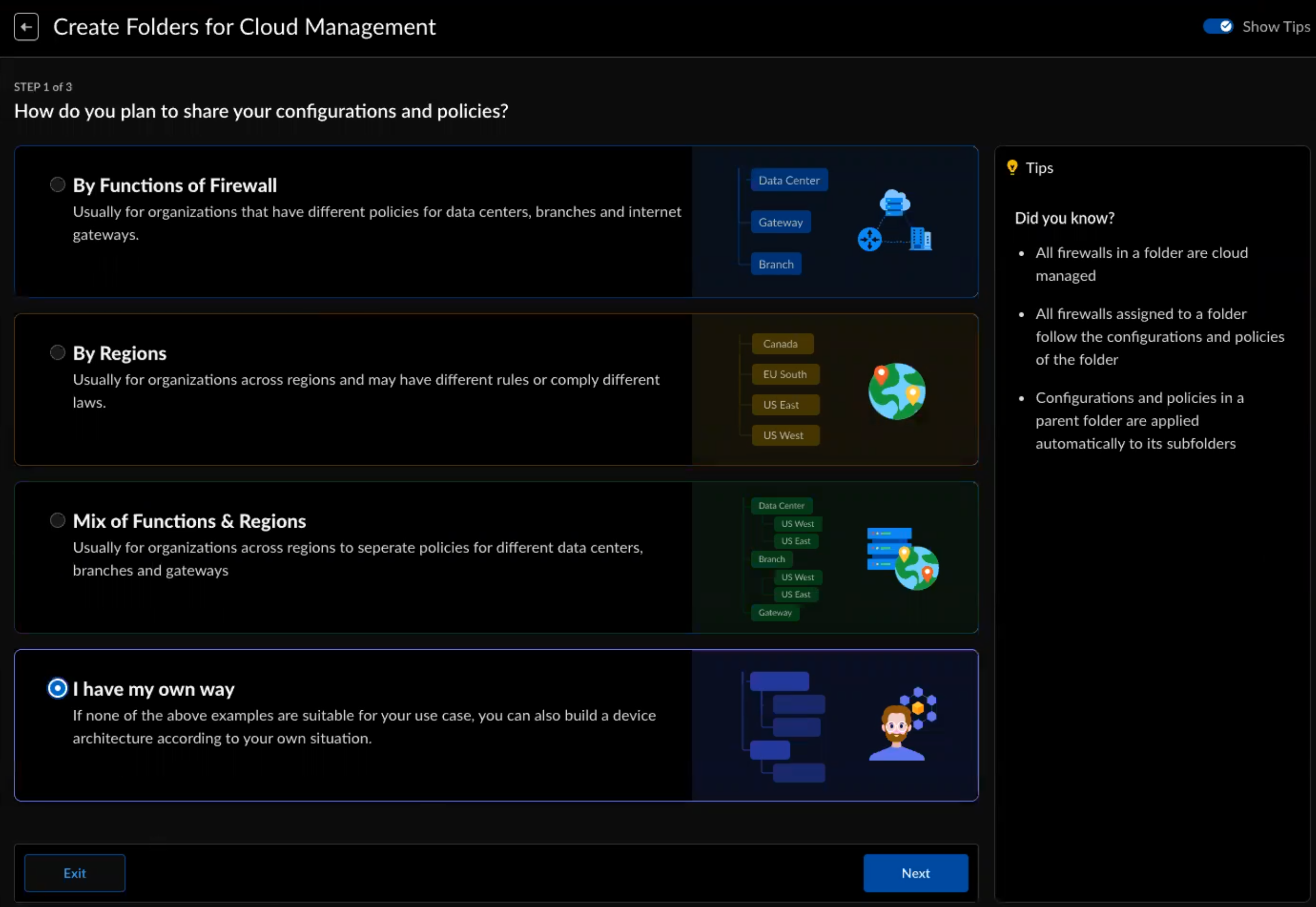Screen dimensions: 1316x907
Task: Click the US West tag in Regions card
Action: click(x=785, y=435)
